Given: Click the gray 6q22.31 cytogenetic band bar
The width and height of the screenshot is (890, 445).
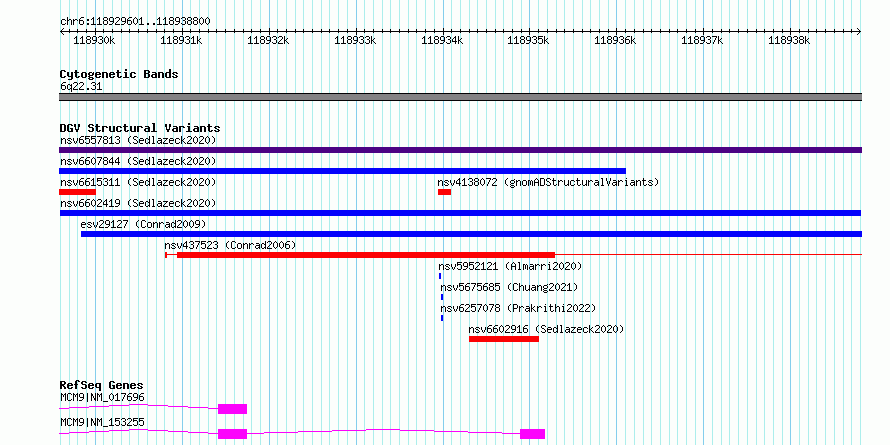Looking at the screenshot, I should 460,97.
